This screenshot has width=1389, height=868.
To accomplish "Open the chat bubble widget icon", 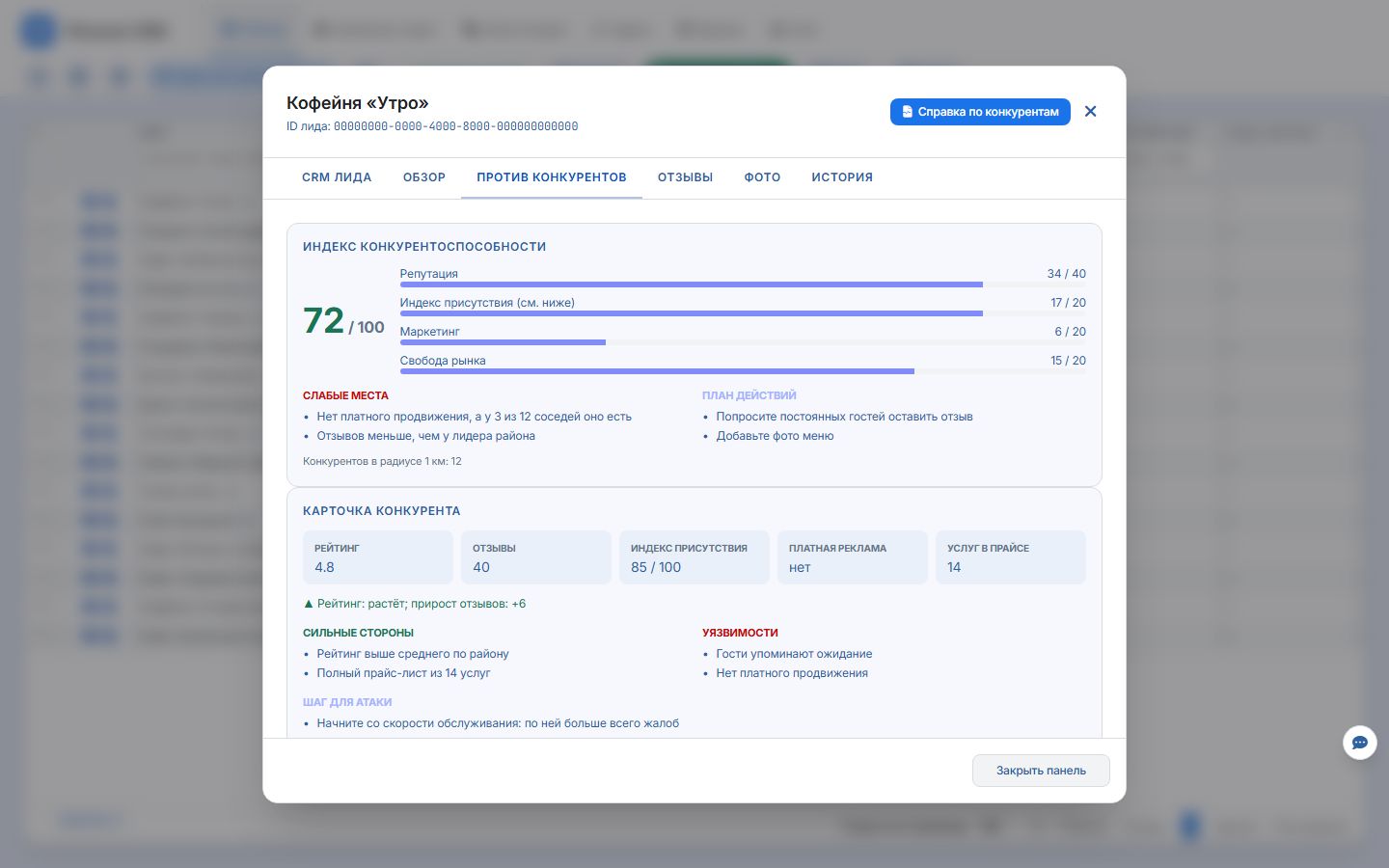I will coord(1360,743).
